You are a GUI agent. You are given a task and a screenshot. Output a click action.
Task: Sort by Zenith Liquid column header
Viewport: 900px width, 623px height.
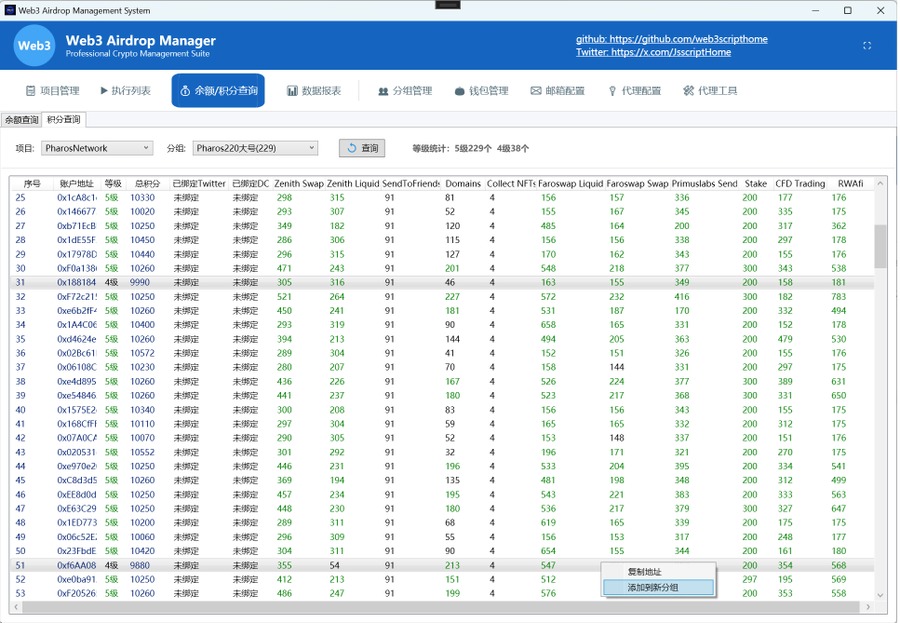[x=353, y=184]
